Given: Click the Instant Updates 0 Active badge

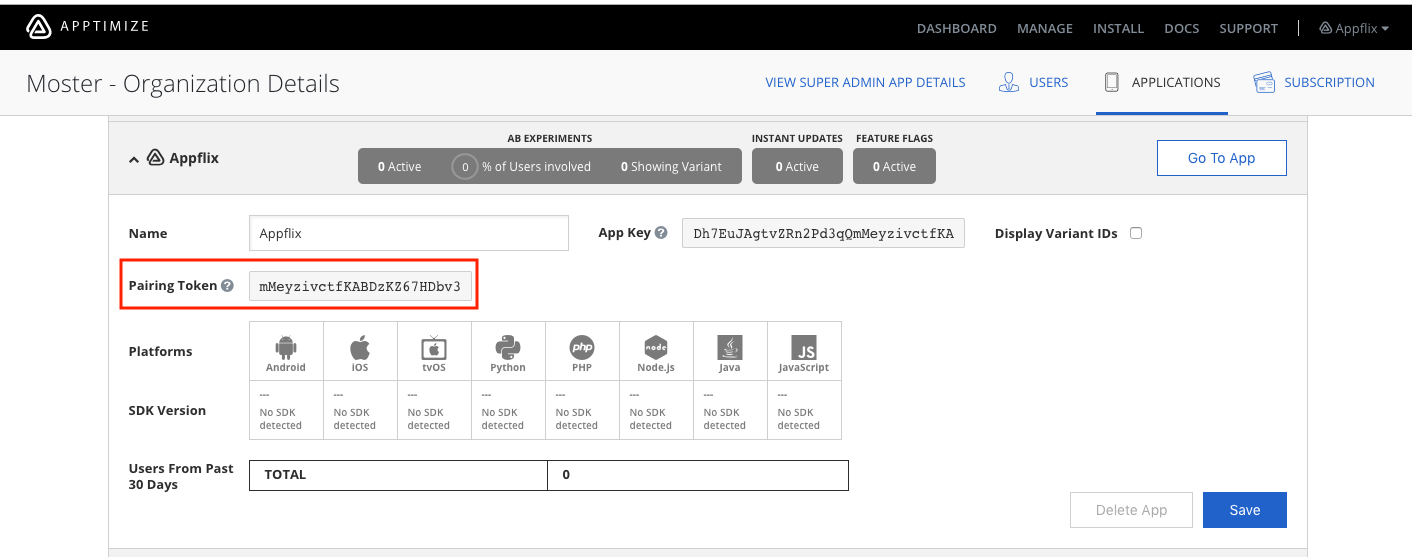Looking at the screenshot, I should point(797,167).
